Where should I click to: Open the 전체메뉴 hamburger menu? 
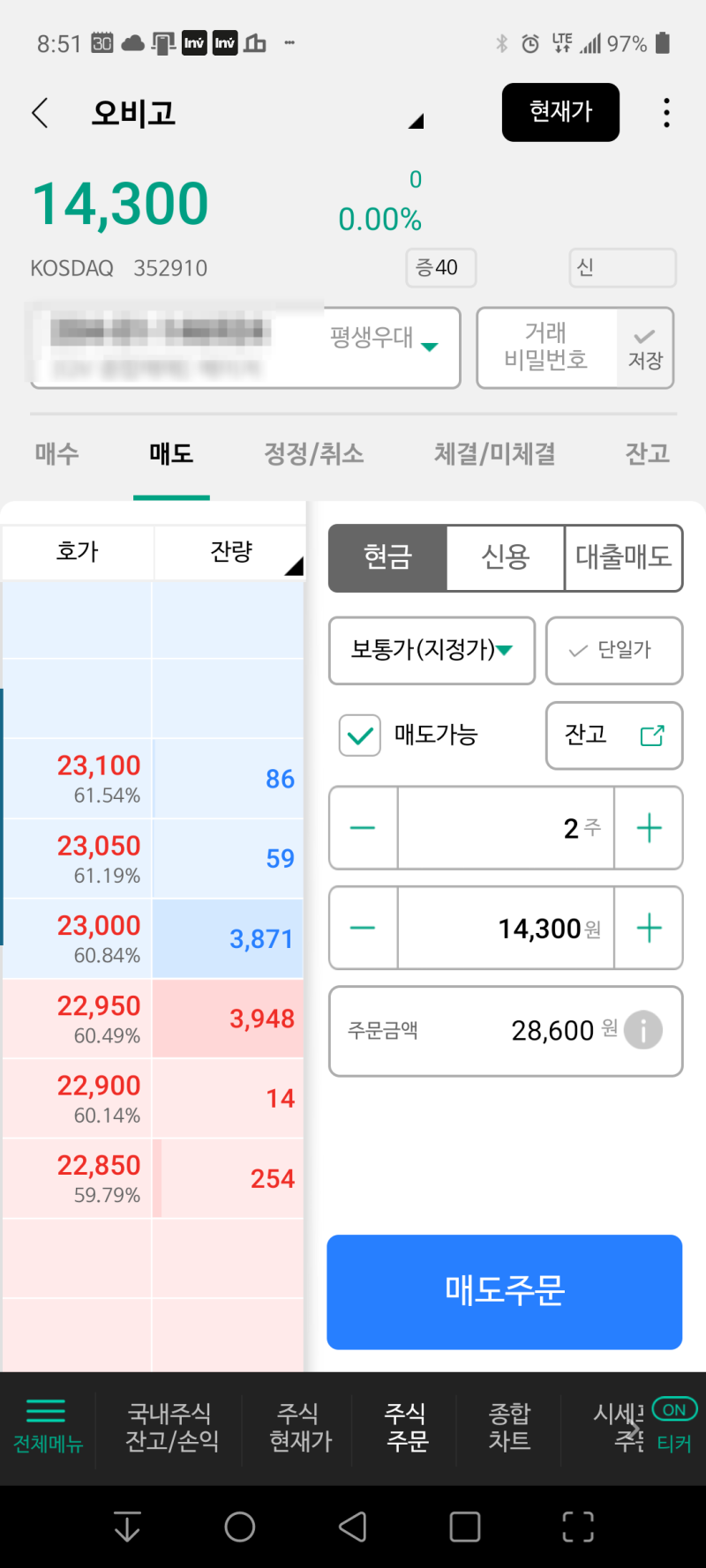47,1427
